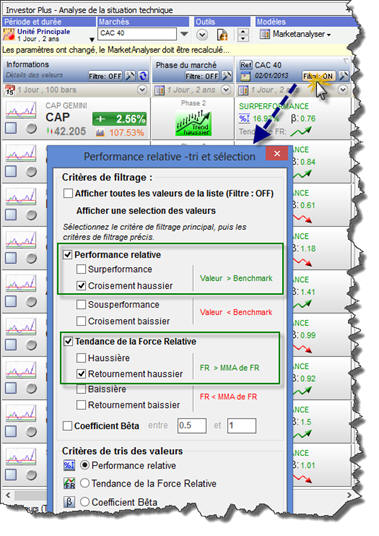Click the Coefficient Bêta sort icon
The image size is (379, 536).
pyautogui.click(x=69, y=502)
